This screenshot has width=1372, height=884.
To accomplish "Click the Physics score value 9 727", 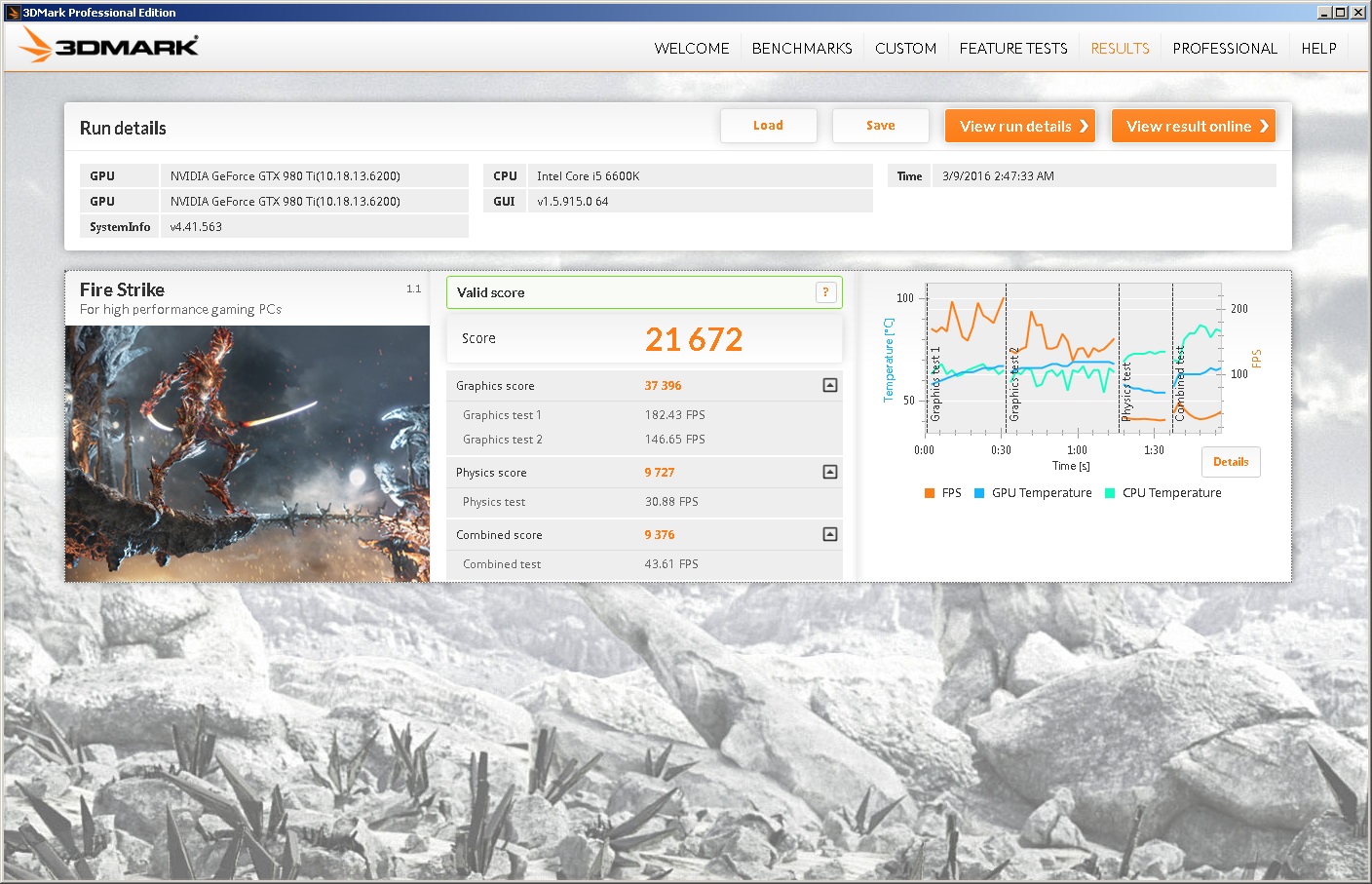I will pos(659,473).
